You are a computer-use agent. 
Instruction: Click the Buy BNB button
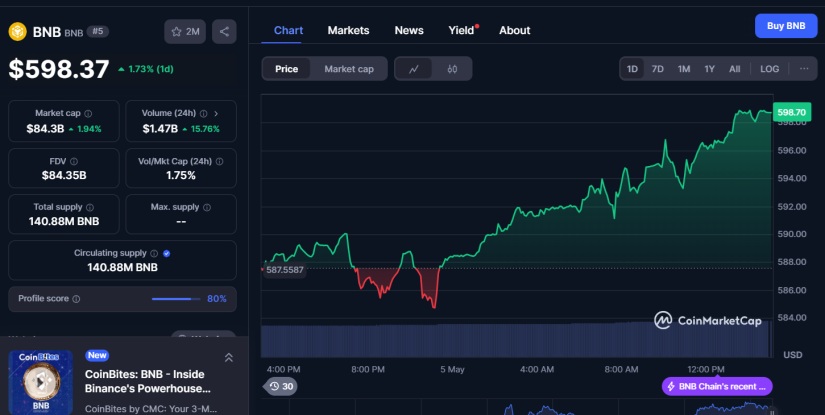tap(785, 26)
